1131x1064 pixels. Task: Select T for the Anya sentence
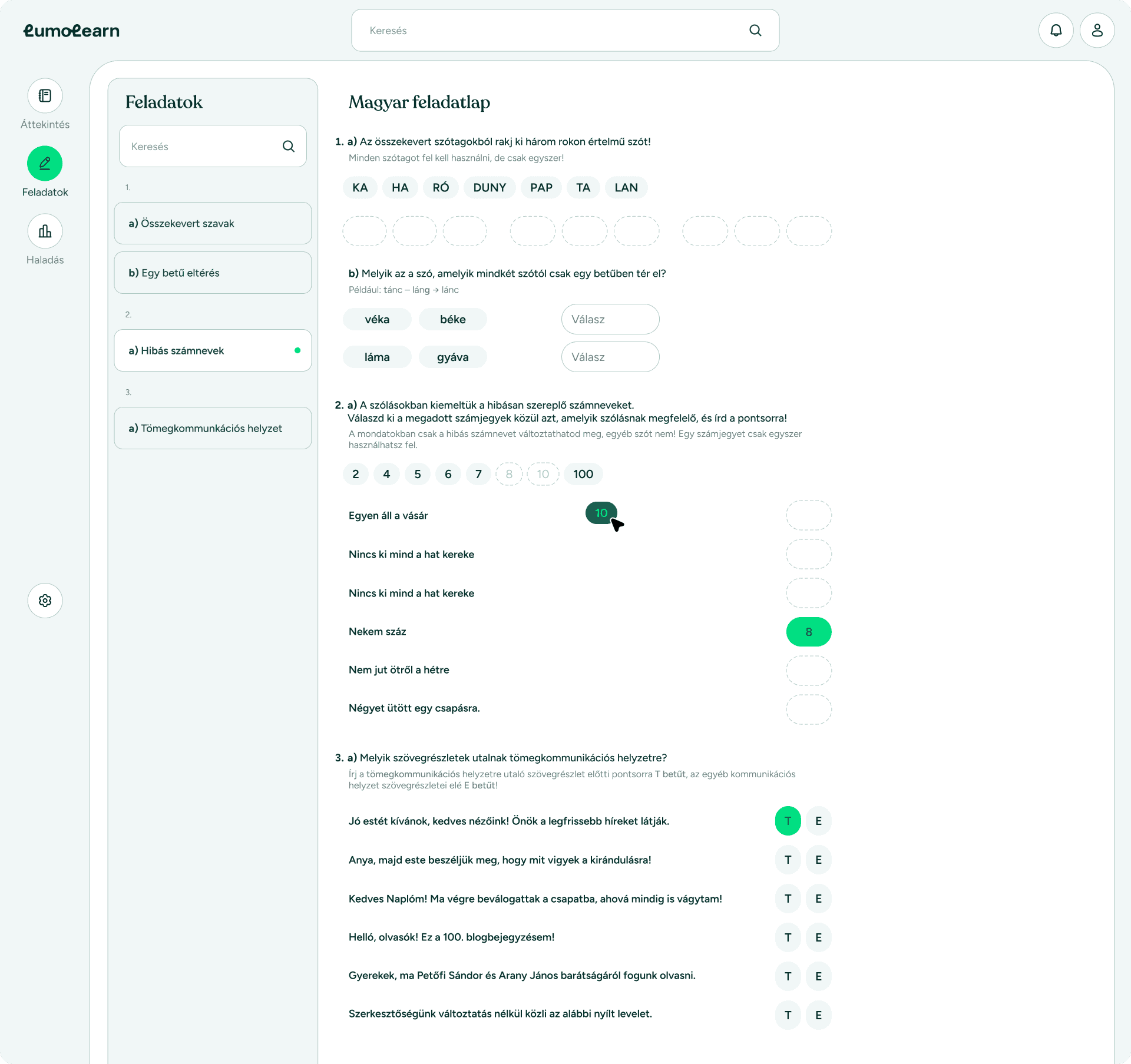click(788, 860)
